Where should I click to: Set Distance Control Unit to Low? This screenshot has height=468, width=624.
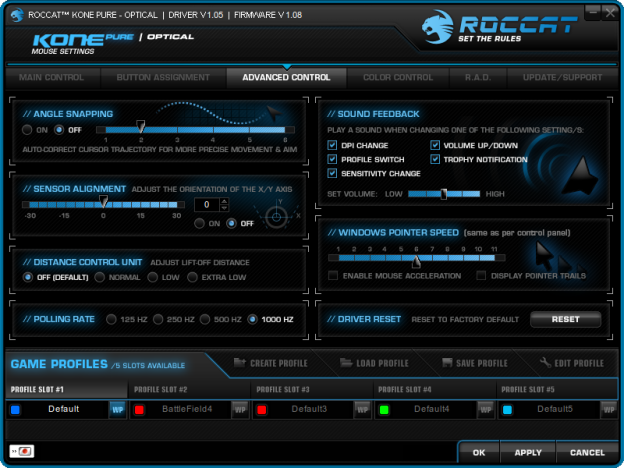(152, 277)
